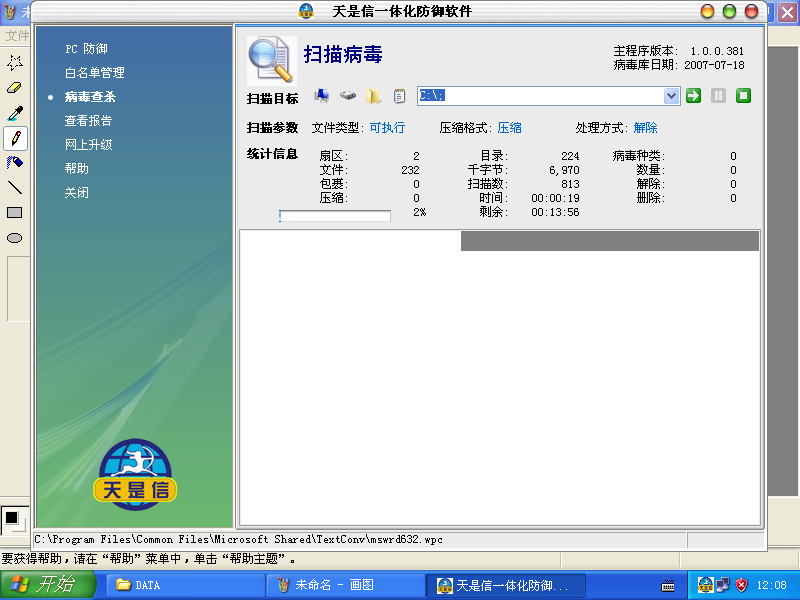This screenshot has height=600, width=800.
Task: Click the greyed-out pause scan button
Action: [x=718, y=95]
